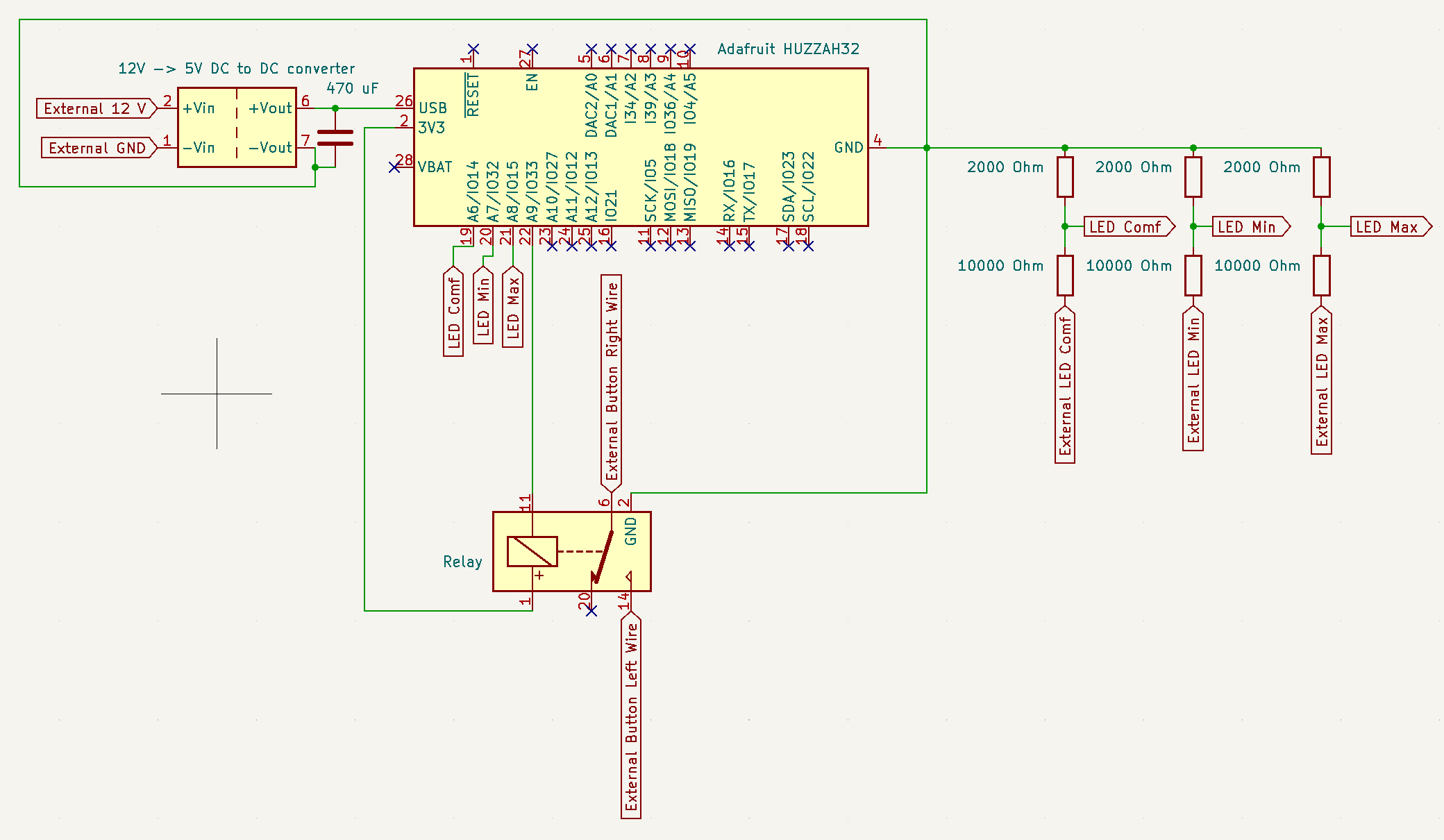The width and height of the screenshot is (1444, 840).
Task: Click the junction dot at +Vout pin 6
Action: coord(335,108)
